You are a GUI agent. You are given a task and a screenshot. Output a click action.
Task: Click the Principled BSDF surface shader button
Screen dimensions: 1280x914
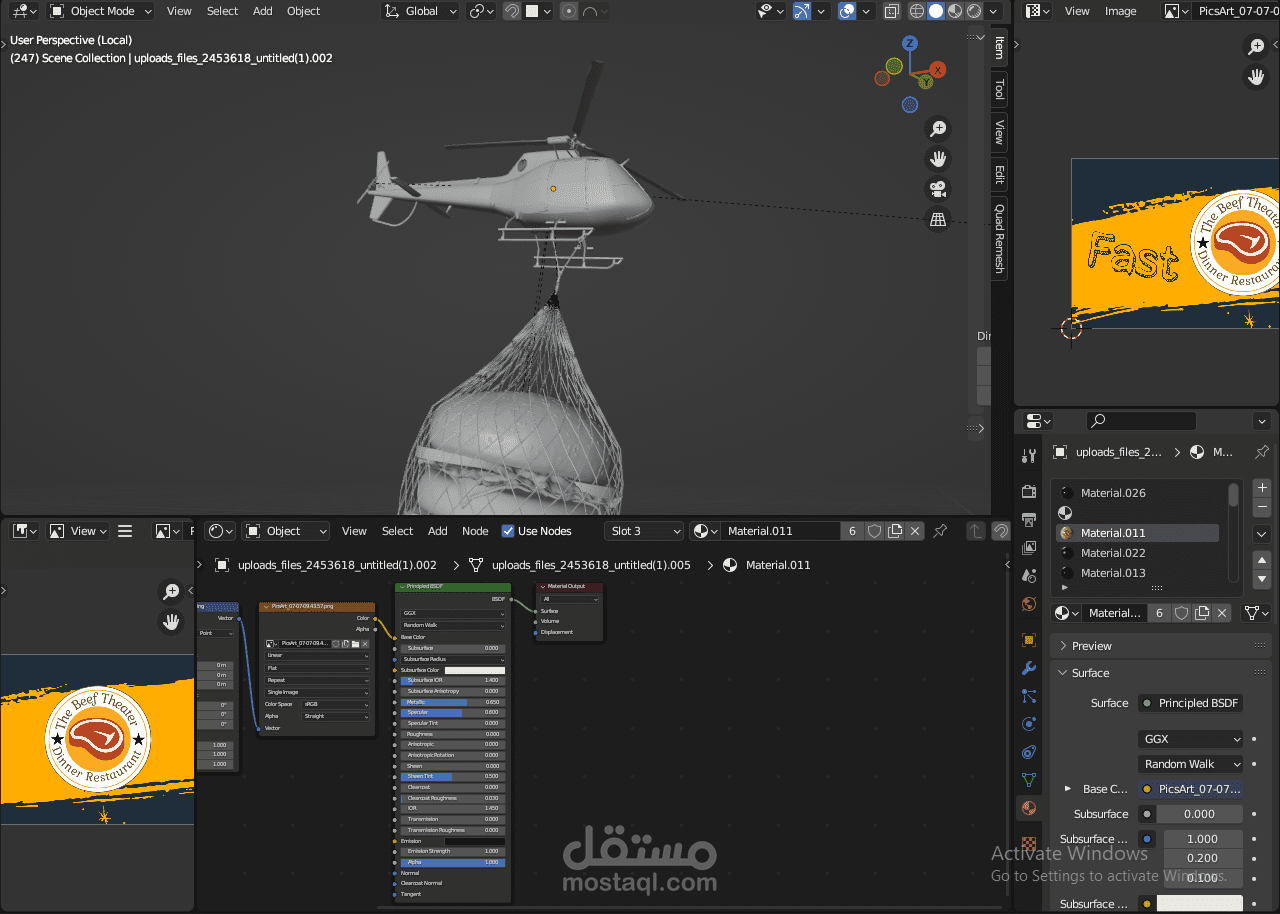click(x=1191, y=703)
